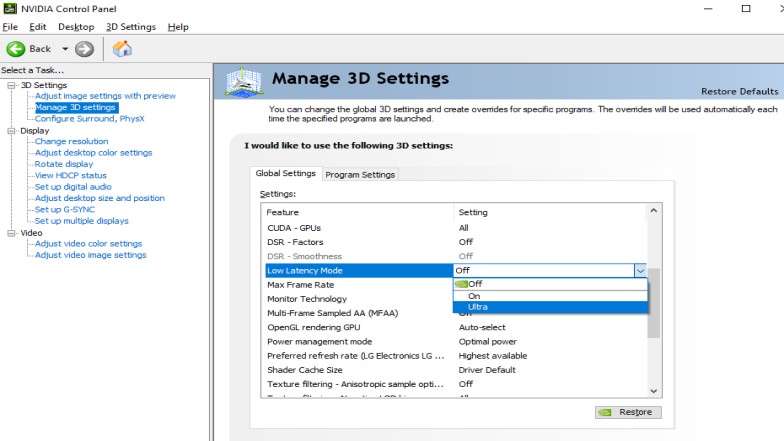The image size is (784, 441).
Task: Click the NVIDIA Control Panel title icon
Action: (x=10, y=8)
